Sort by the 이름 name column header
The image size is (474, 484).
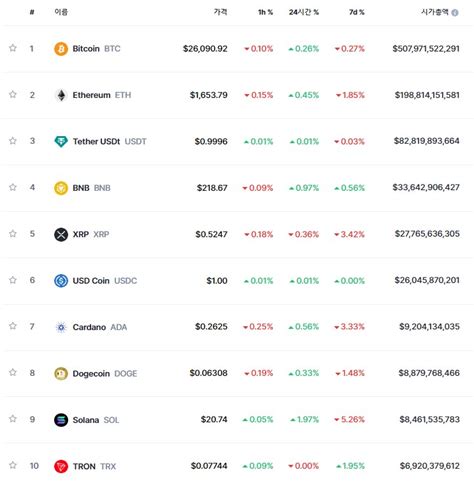[x=61, y=12]
